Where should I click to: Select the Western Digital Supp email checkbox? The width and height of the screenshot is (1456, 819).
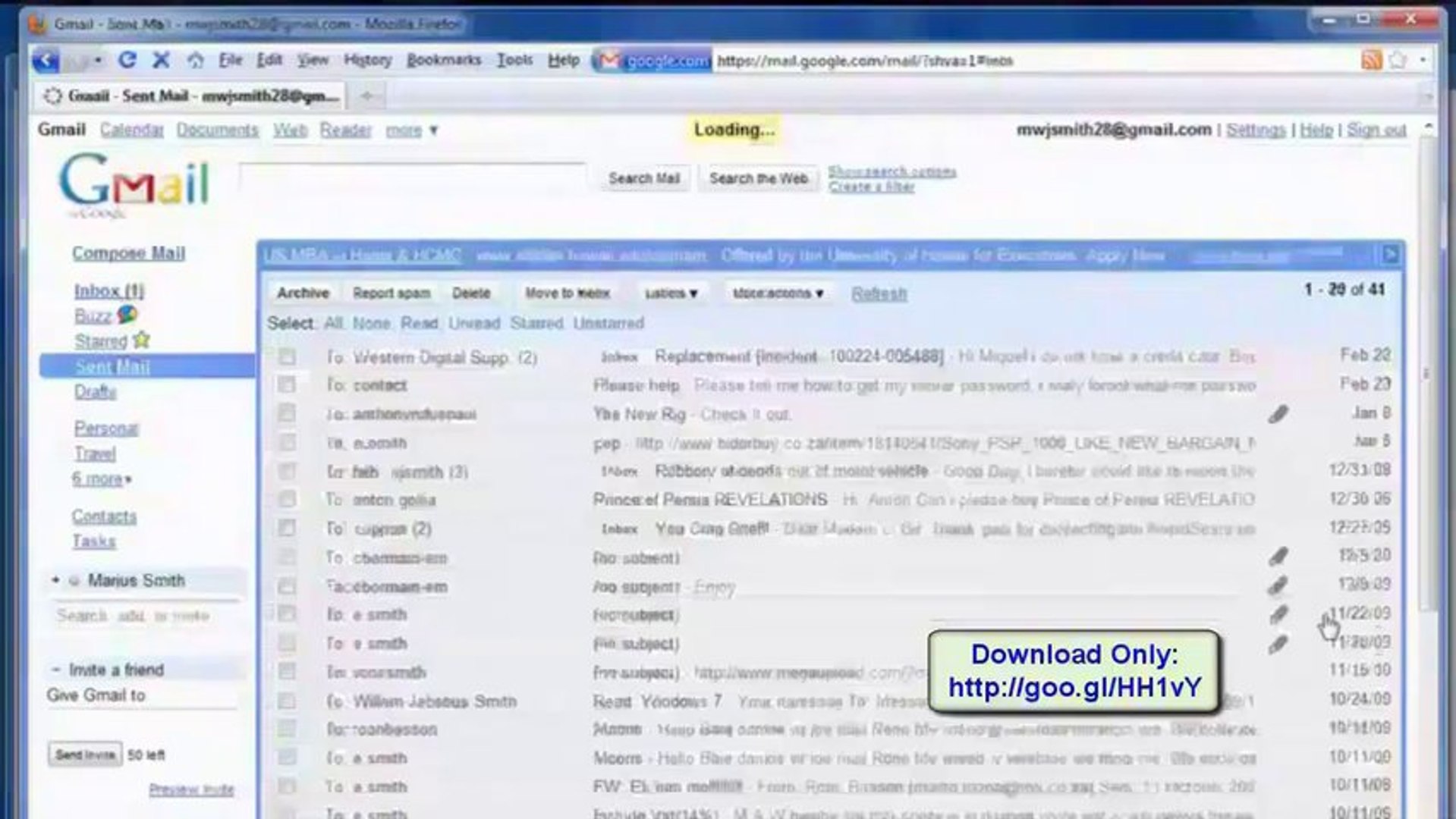pyautogui.click(x=287, y=356)
